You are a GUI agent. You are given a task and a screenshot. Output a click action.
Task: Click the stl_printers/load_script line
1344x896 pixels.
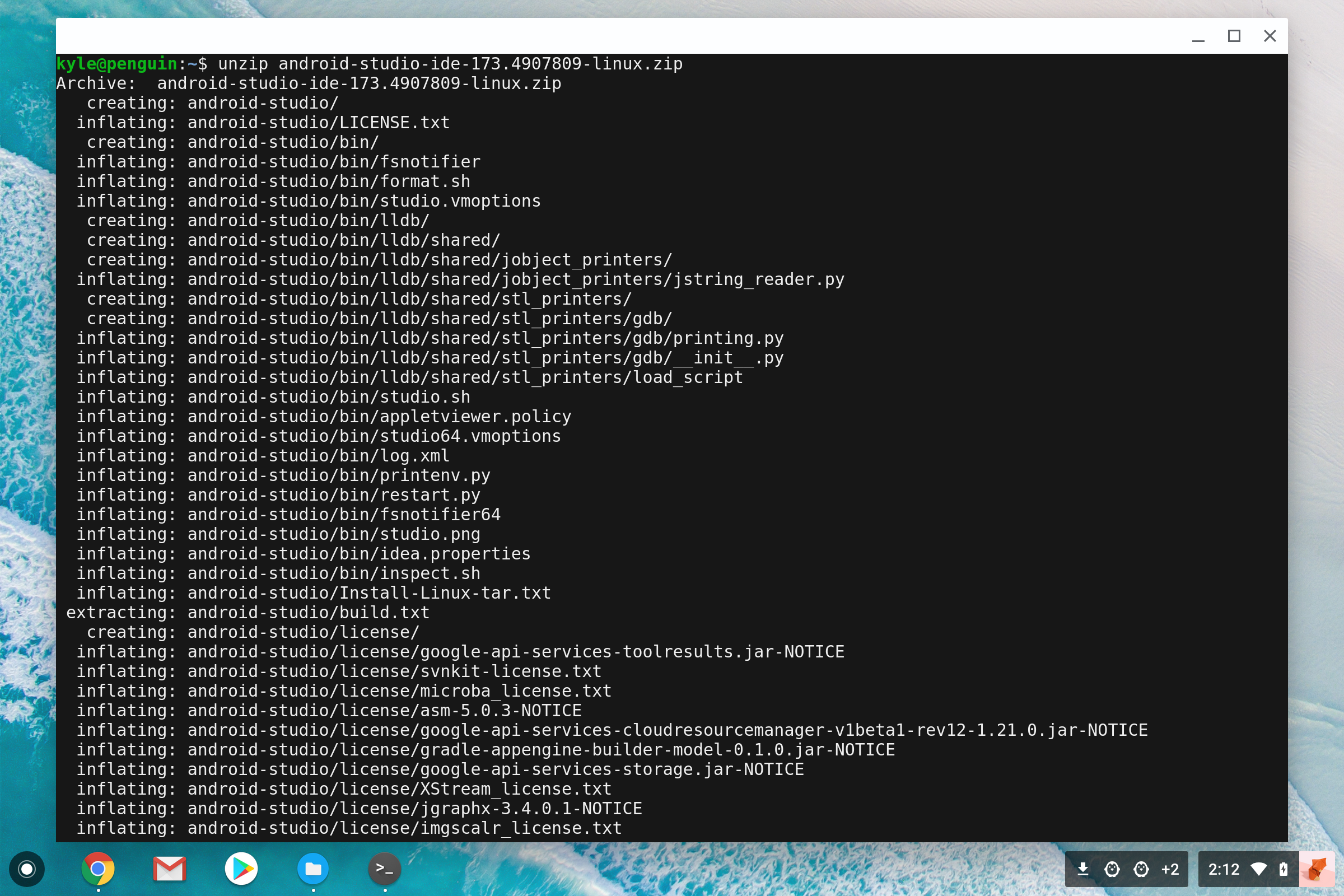(x=410, y=377)
